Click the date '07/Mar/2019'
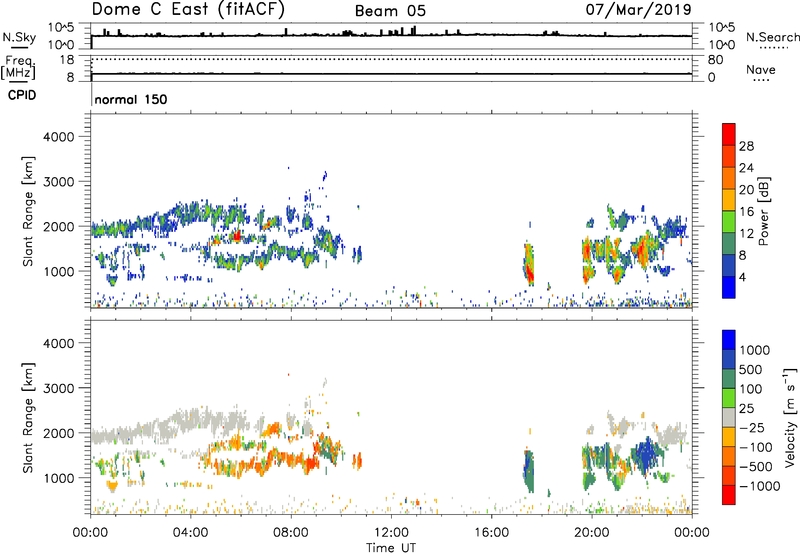 coord(638,9)
